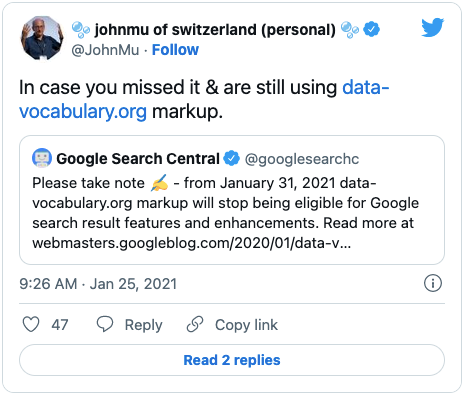Open the @JohnMu handle
Image resolution: width=464 pixels, height=396 pixels.
[105, 50]
